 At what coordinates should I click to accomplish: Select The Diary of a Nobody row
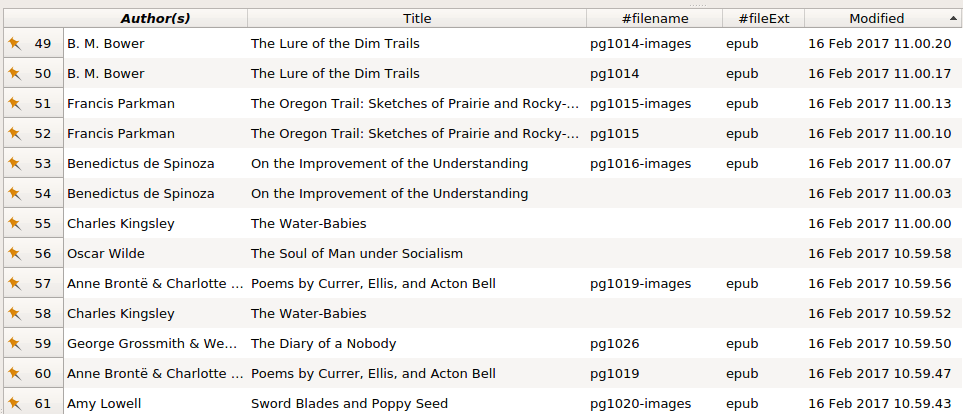[323, 344]
